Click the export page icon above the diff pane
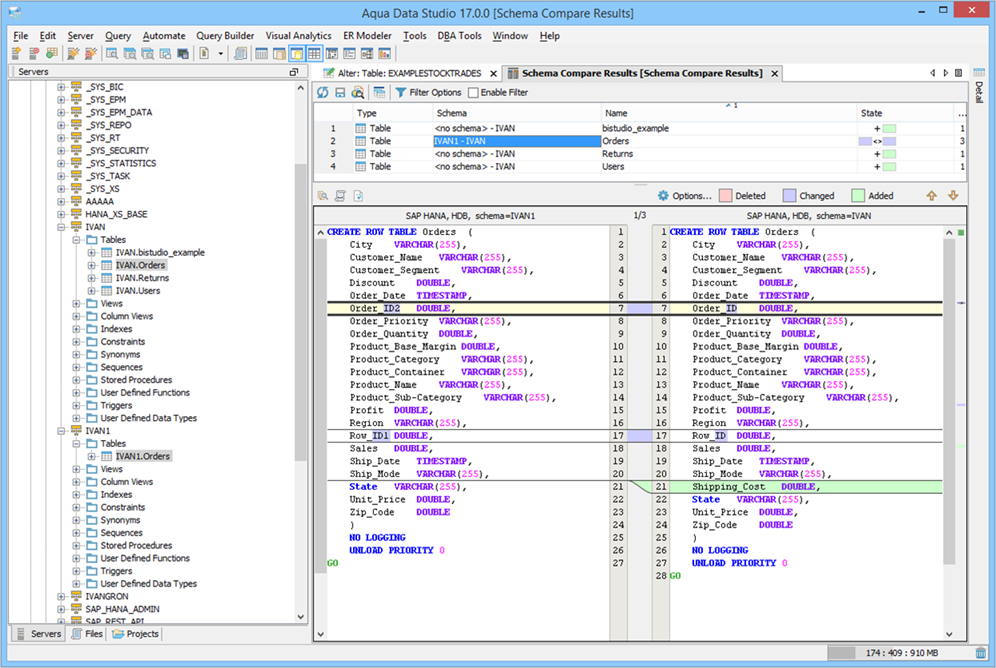The height and width of the screenshot is (668, 996). tap(358, 196)
